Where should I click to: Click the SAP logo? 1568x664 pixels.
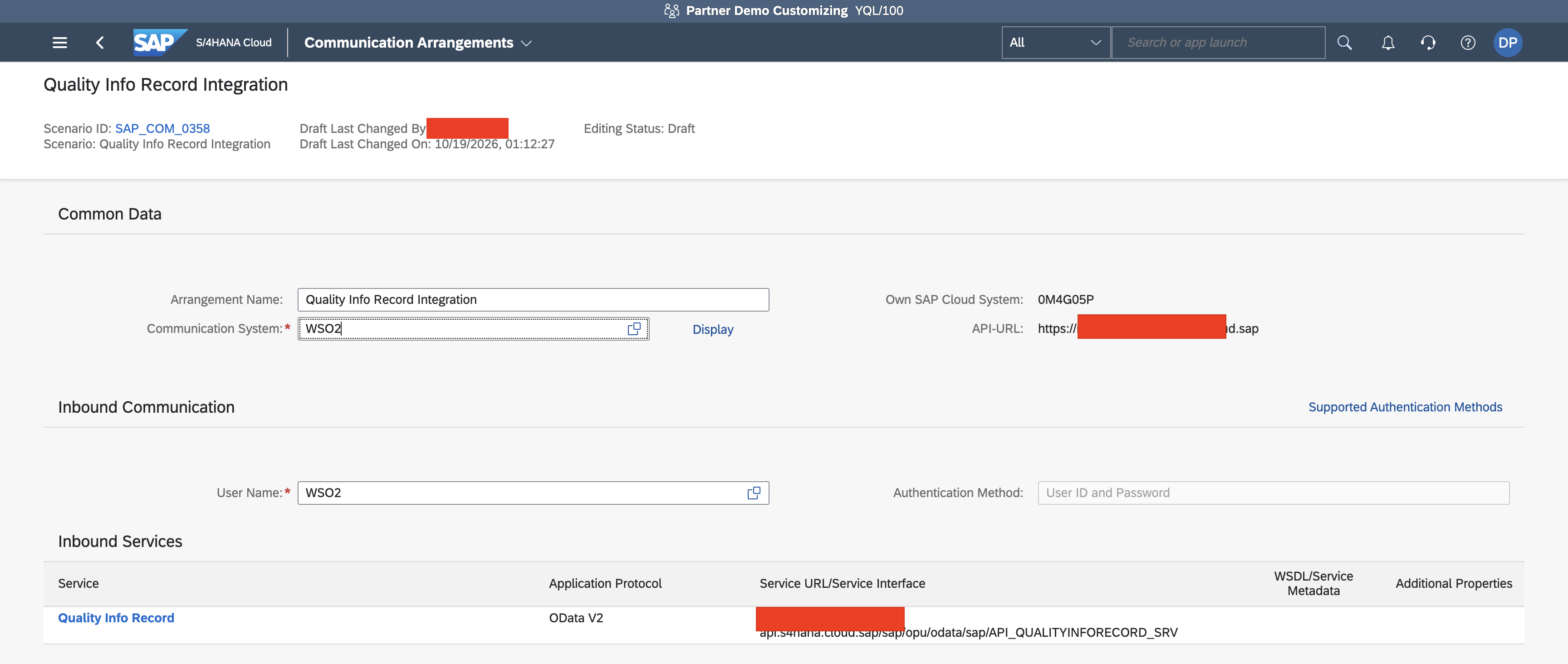(160, 43)
